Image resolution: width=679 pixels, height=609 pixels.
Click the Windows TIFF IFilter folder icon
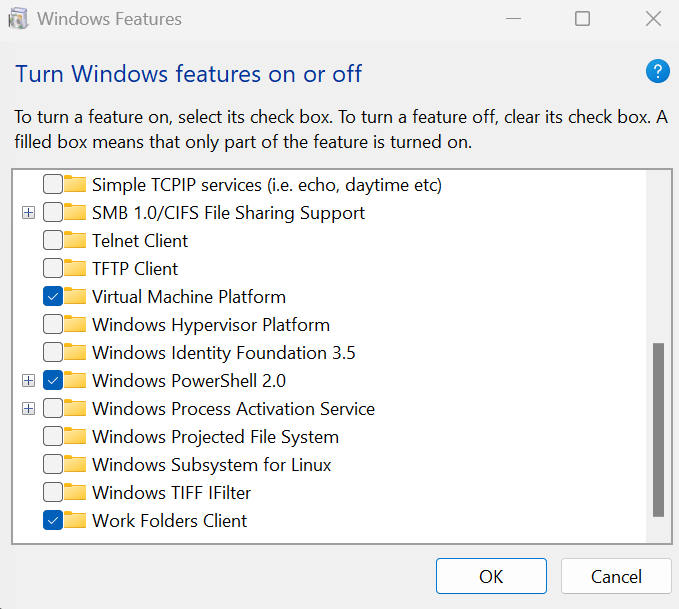click(x=75, y=493)
